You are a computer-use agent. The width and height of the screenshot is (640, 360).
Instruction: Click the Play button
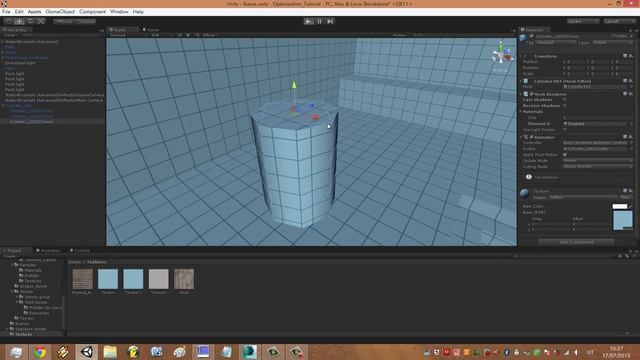(309, 21)
